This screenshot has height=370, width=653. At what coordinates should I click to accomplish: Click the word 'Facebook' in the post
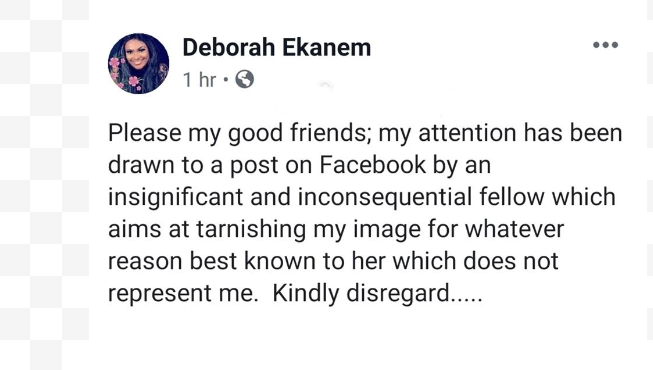pos(373,165)
